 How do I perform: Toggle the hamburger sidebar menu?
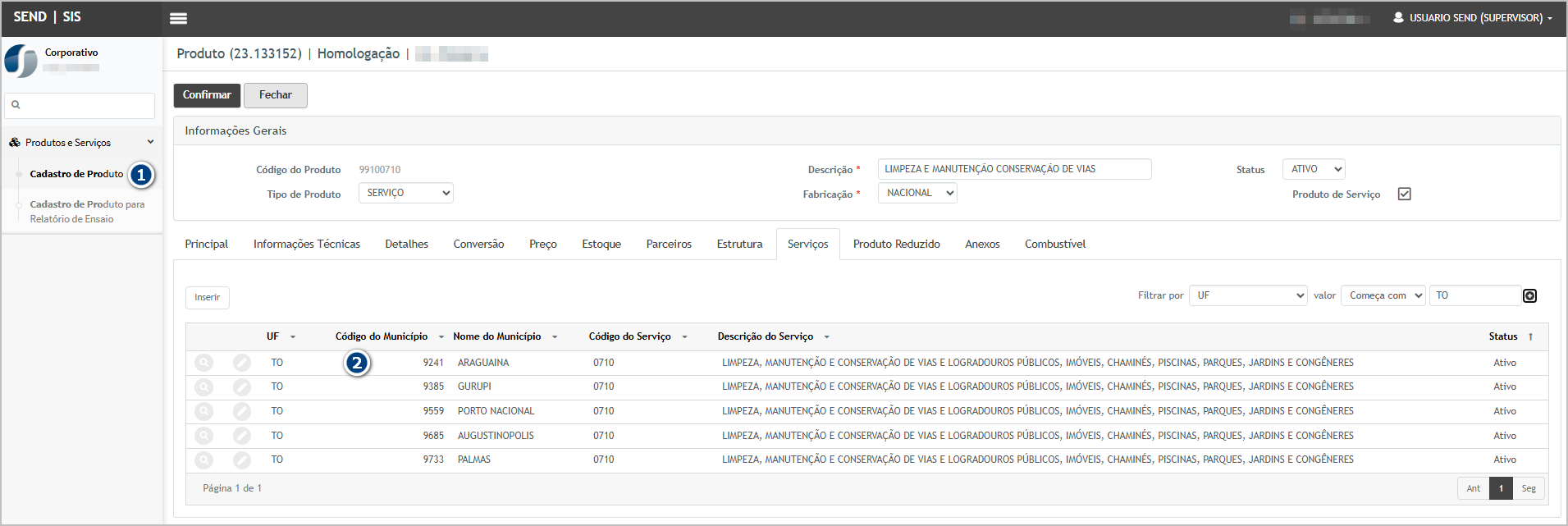(178, 18)
